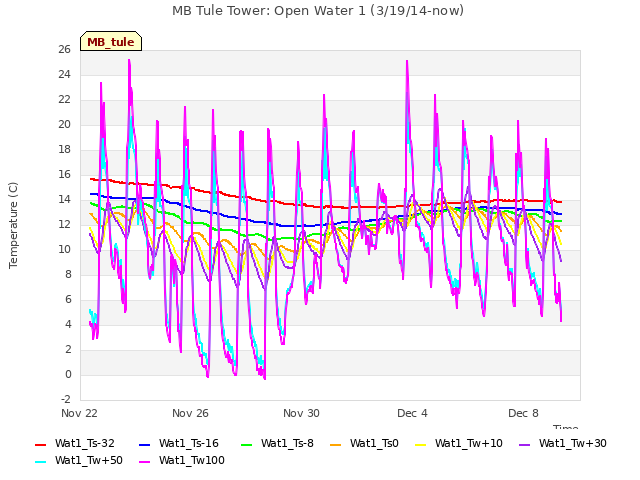Click the Nov 22 x-axis label
This screenshot has width=640, height=480.
pos(79,413)
